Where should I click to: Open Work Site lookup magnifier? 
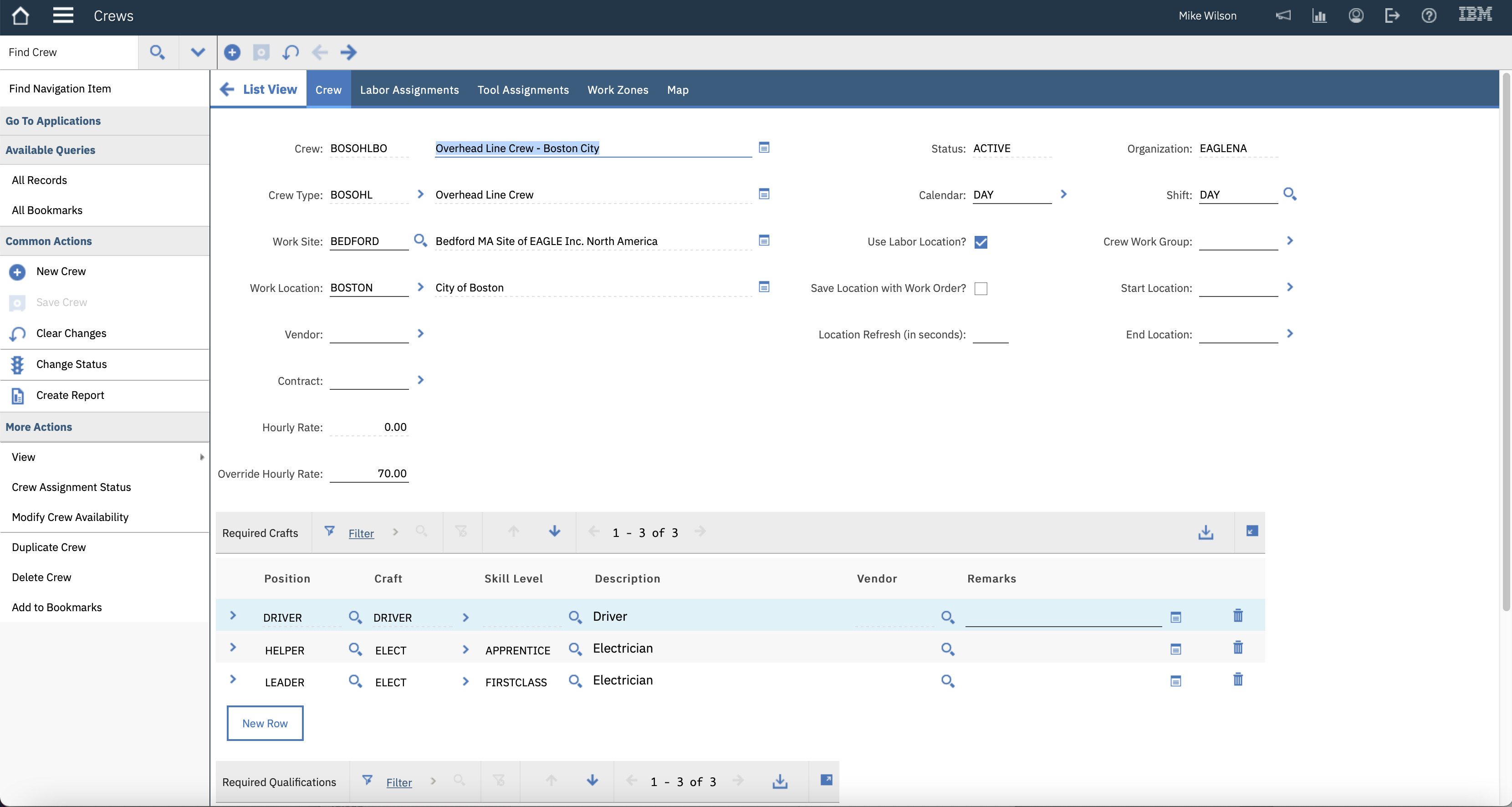420,240
